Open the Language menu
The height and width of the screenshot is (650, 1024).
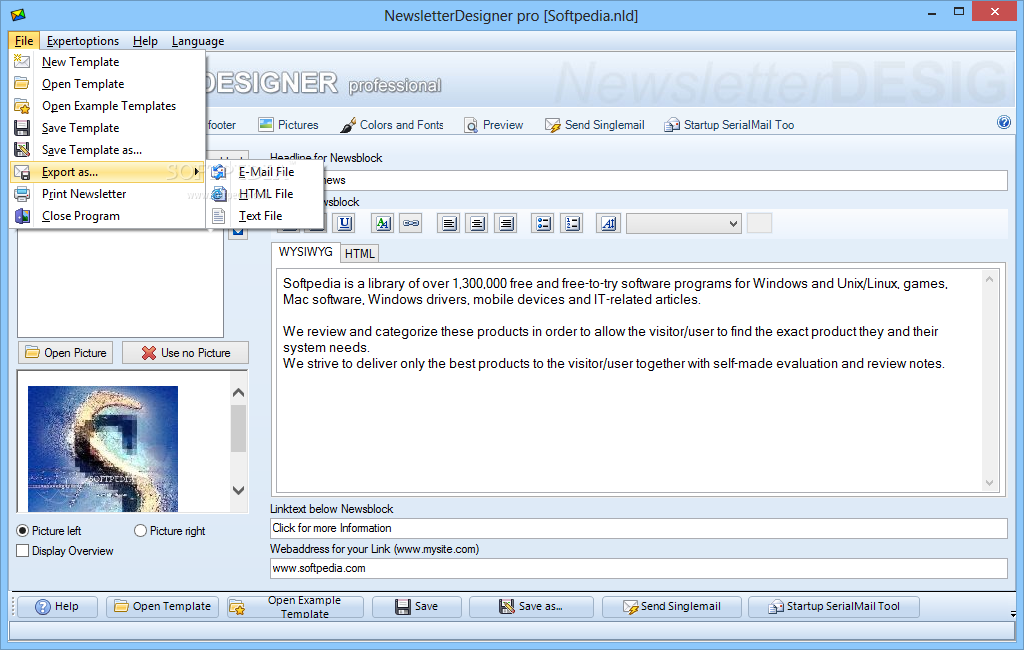point(198,41)
